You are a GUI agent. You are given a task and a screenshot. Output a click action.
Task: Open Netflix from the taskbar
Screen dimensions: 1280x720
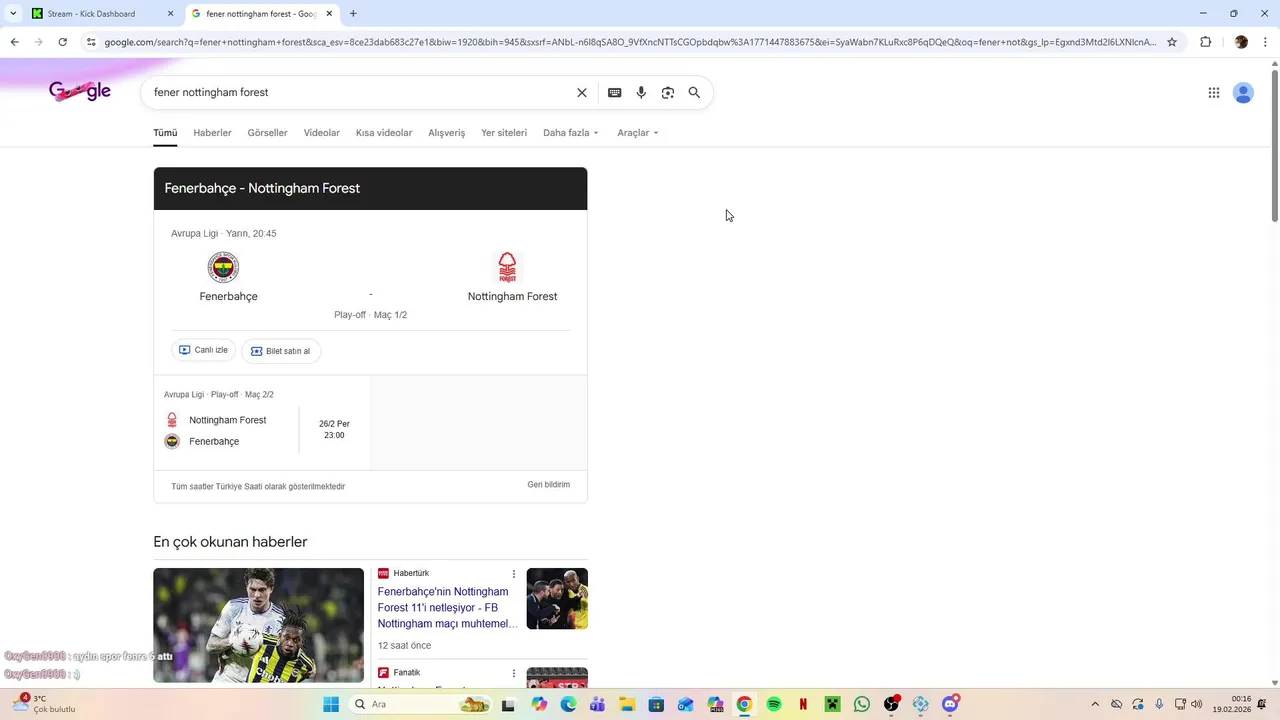[803, 704]
